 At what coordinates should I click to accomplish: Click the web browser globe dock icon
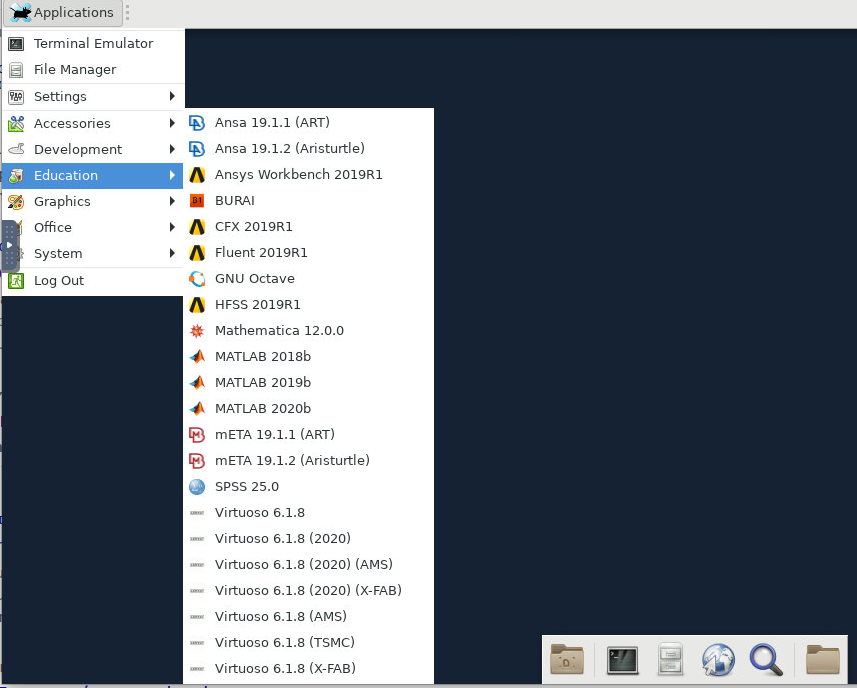pyautogui.click(x=718, y=660)
